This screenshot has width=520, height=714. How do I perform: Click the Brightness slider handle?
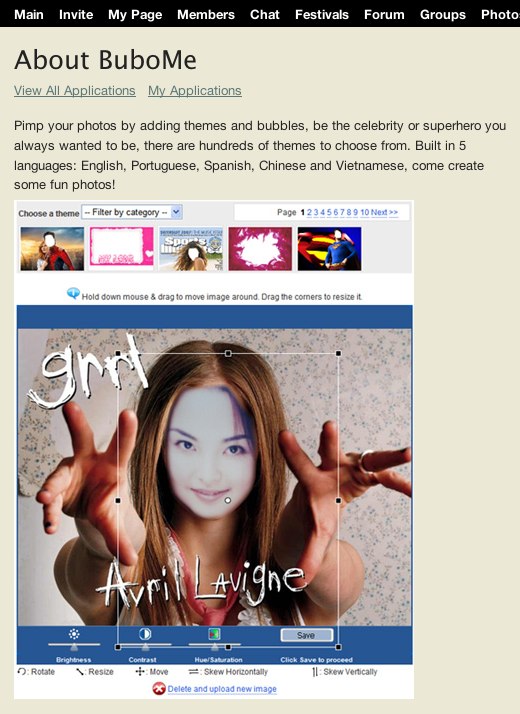point(74,646)
